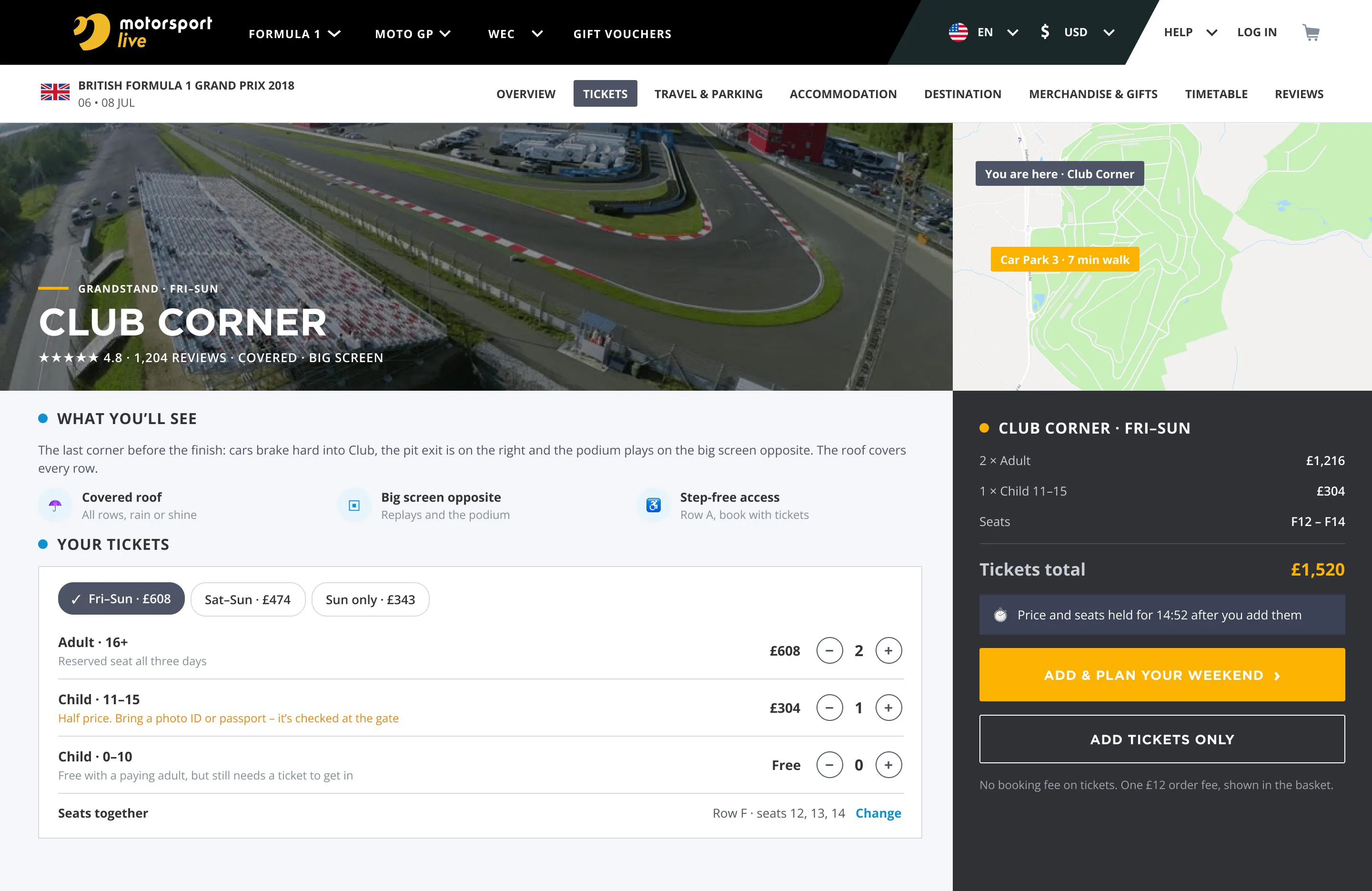Open the Gift Vouchers page
The width and height of the screenshot is (1372, 891).
[x=622, y=33]
